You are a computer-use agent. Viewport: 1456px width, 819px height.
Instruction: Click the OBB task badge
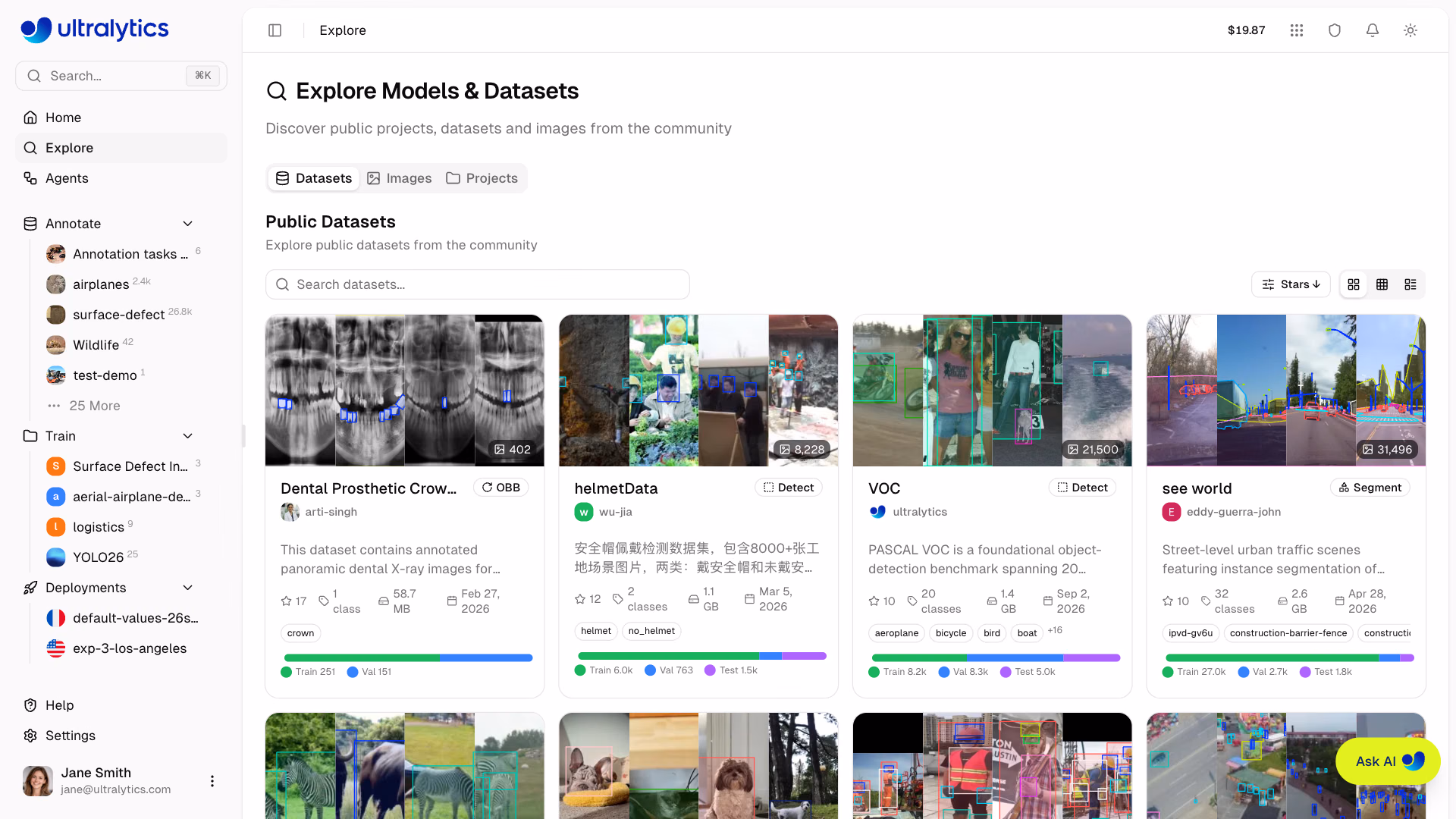tap(501, 488)
